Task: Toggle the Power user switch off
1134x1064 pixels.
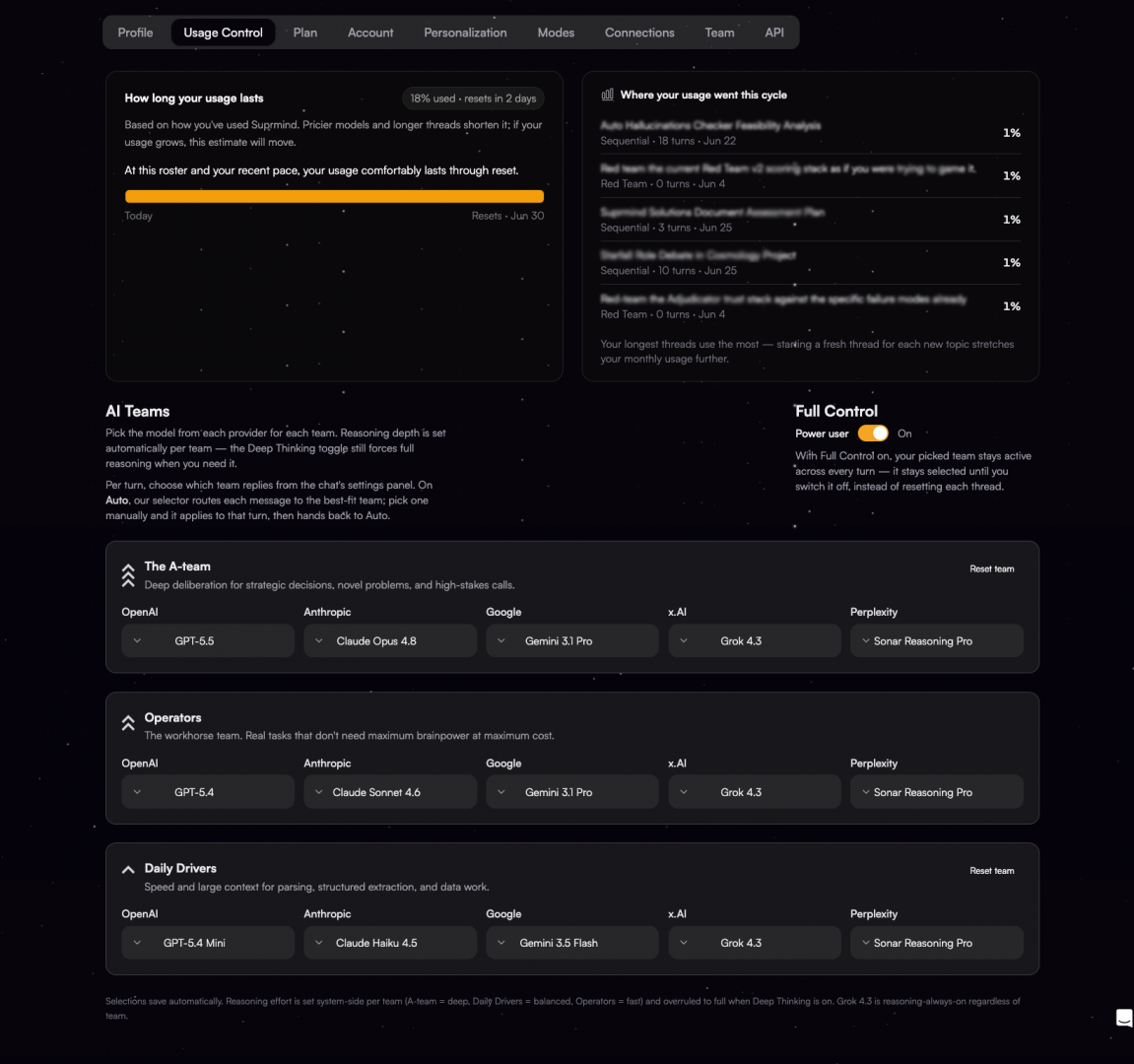Action: [x=873, y=433]
